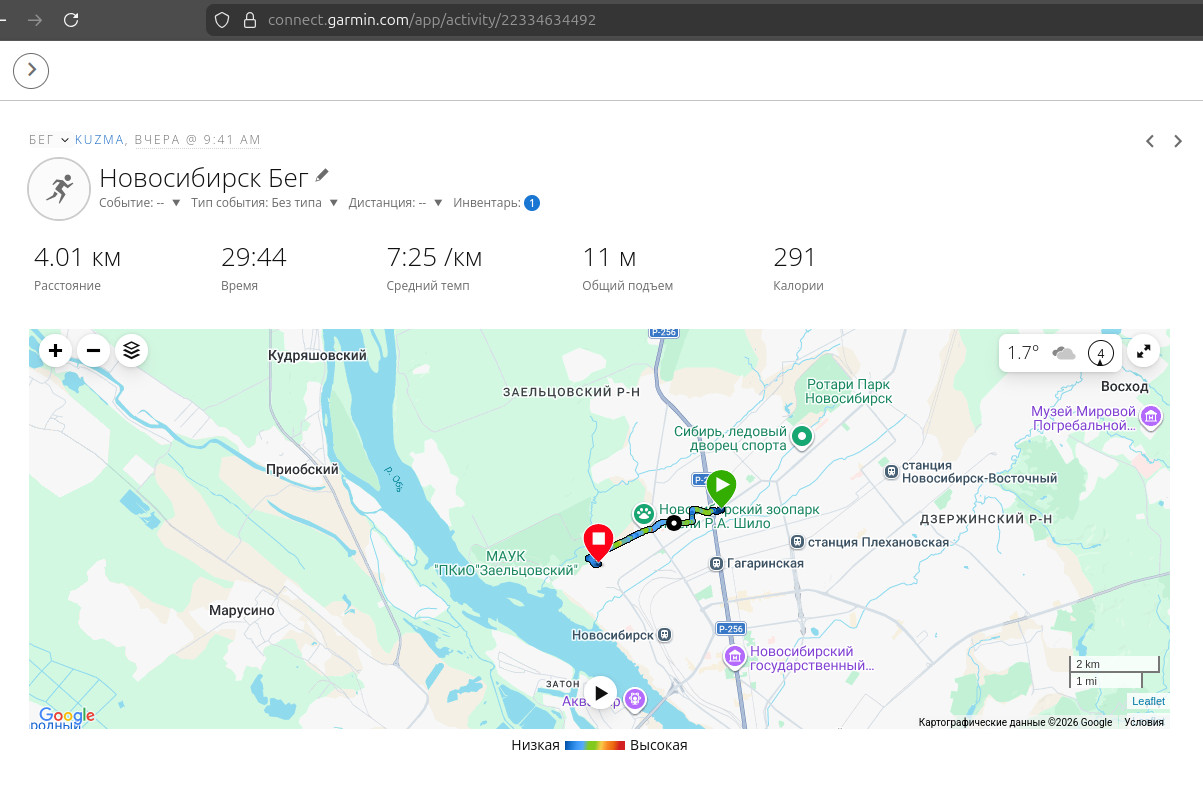Click the 'Кудряшовский' map label
Viewport: 1203px width, 794px height.
(x=318, y=355)
